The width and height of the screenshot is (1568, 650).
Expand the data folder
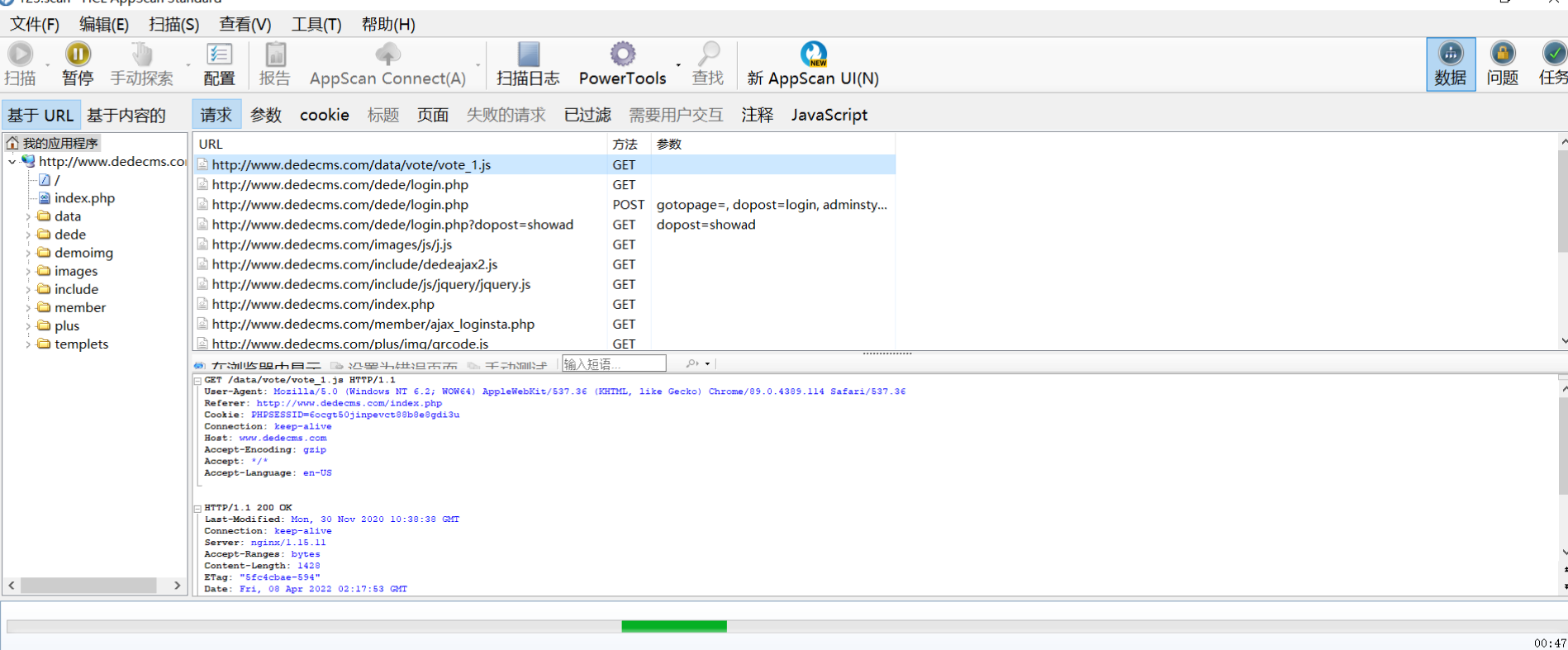coord(28,216)
